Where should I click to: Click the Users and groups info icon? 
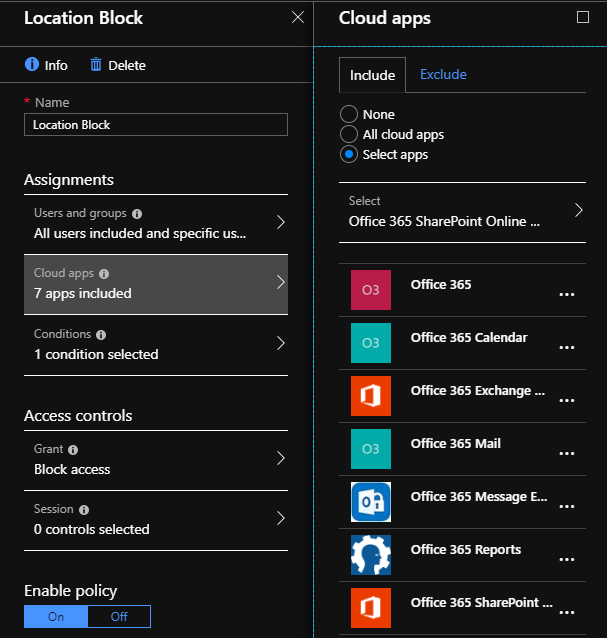coord(137,214)
